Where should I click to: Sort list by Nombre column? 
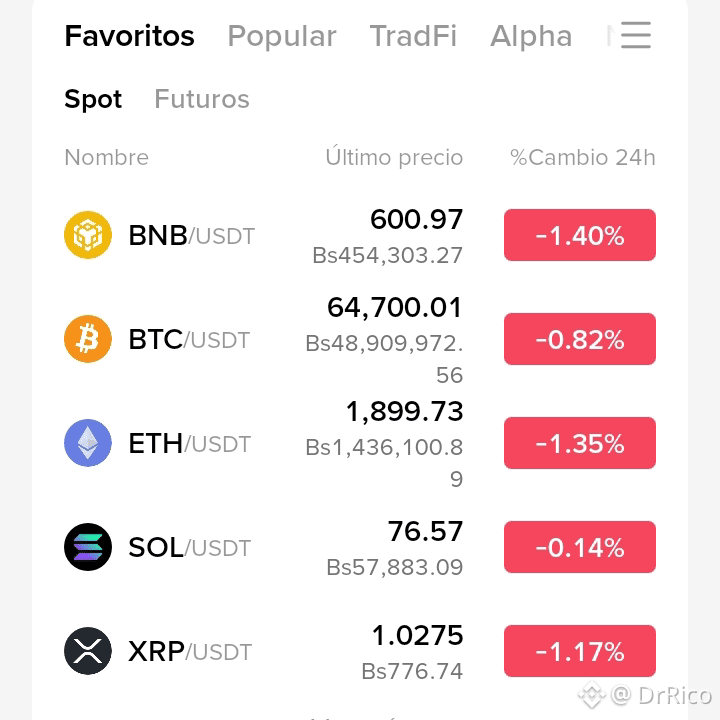pyautogui.click(x=107, y=158)
